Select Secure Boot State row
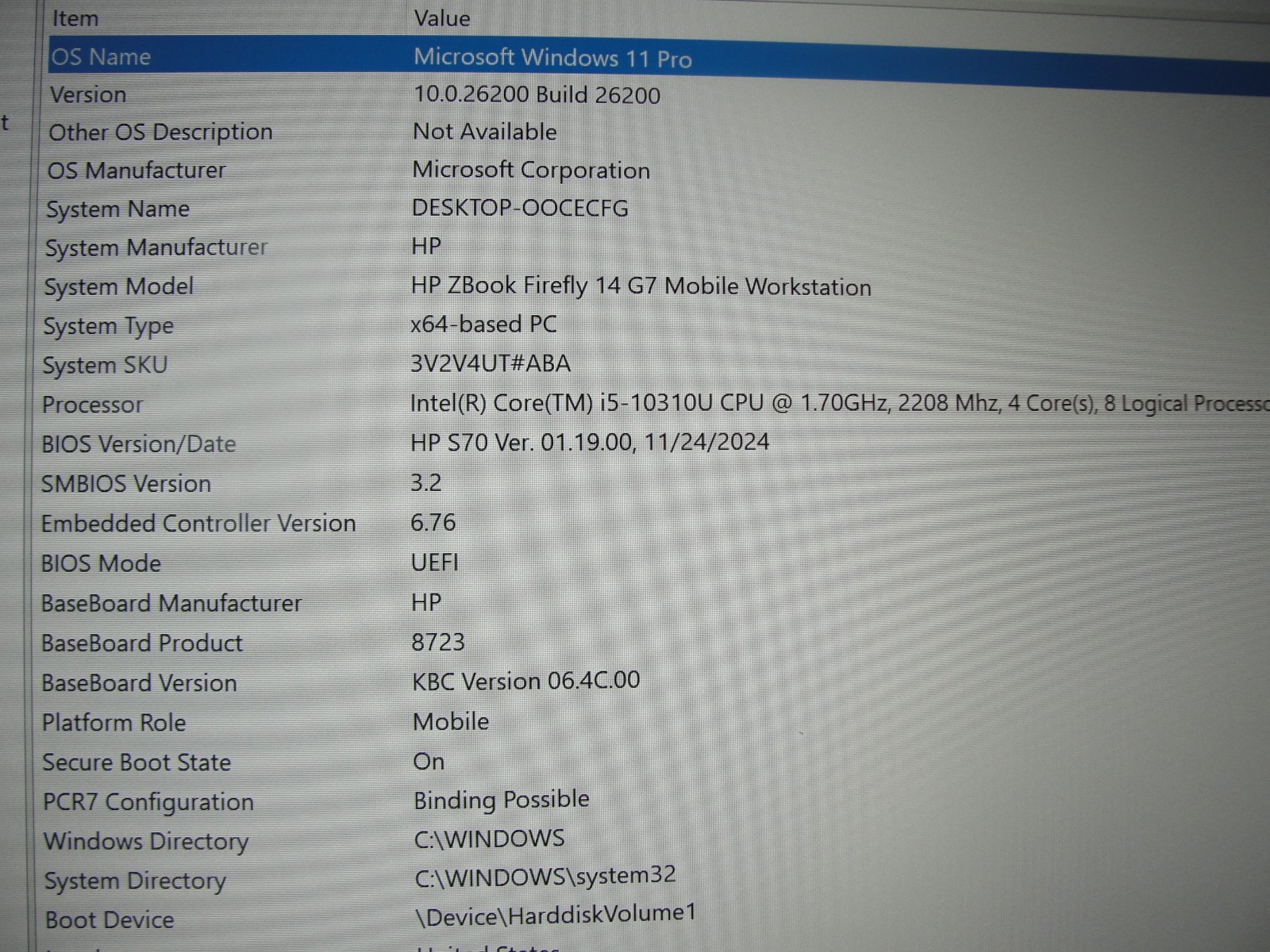Image resolution: width=1270 pixels, height=952 pixels. point(137,762)
